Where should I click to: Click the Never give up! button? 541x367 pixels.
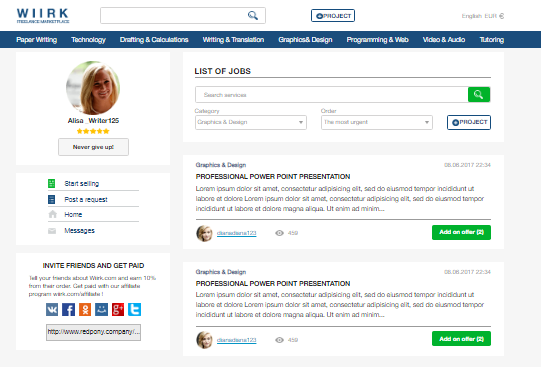coord(94,147)
